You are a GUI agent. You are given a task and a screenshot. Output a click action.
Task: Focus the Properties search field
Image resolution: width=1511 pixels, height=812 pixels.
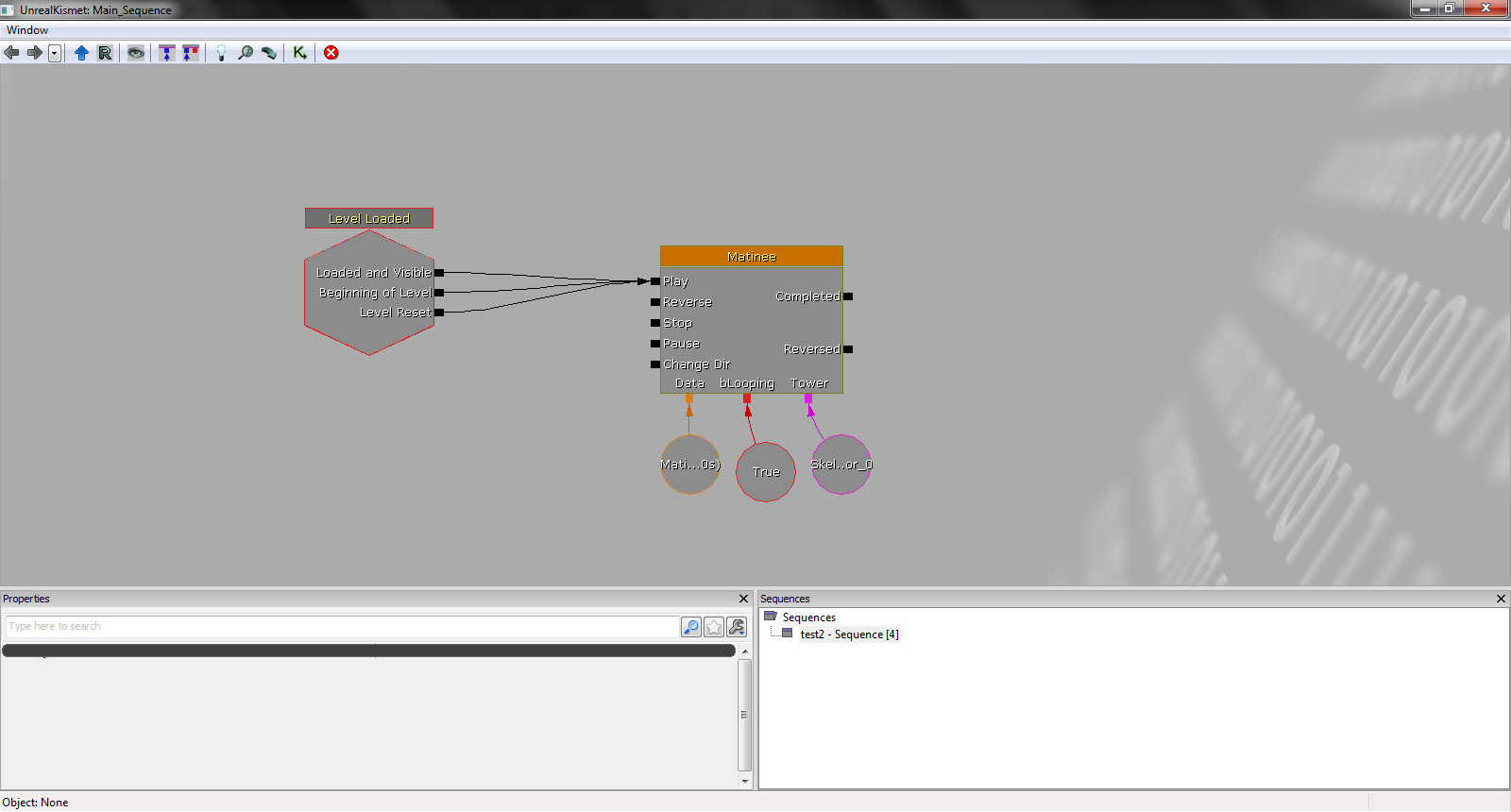(x=342, y=626)
